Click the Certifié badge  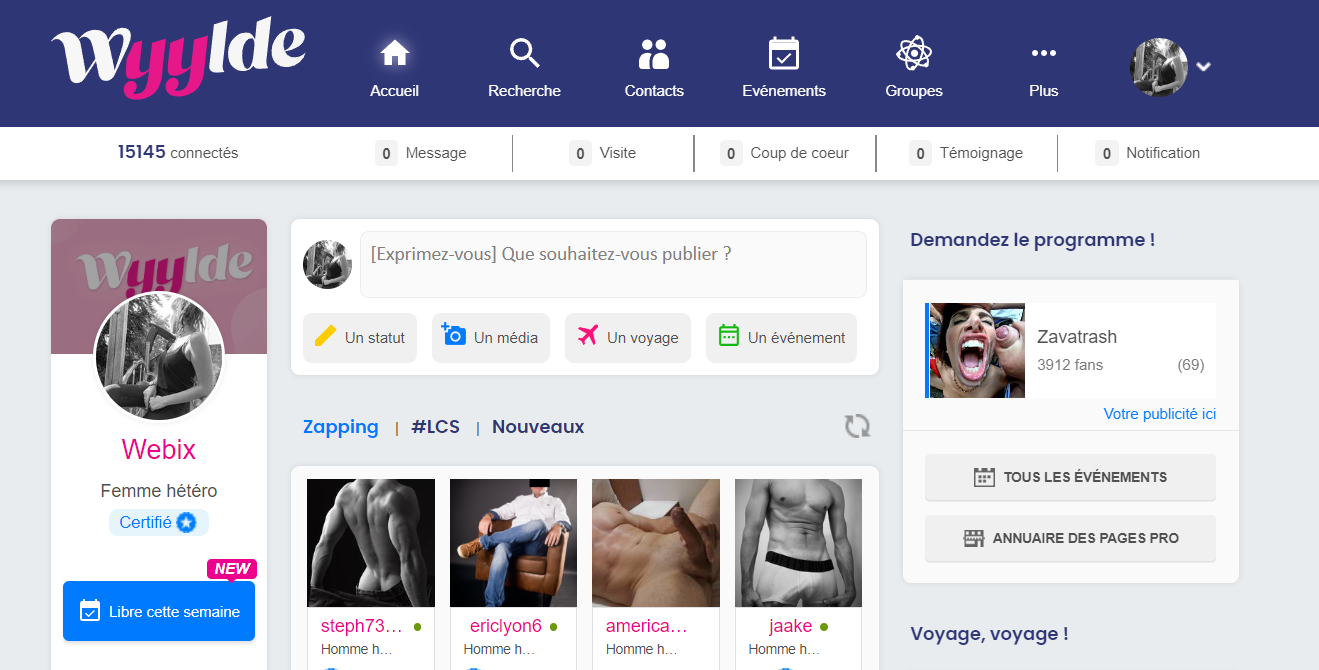click(159, 522)
